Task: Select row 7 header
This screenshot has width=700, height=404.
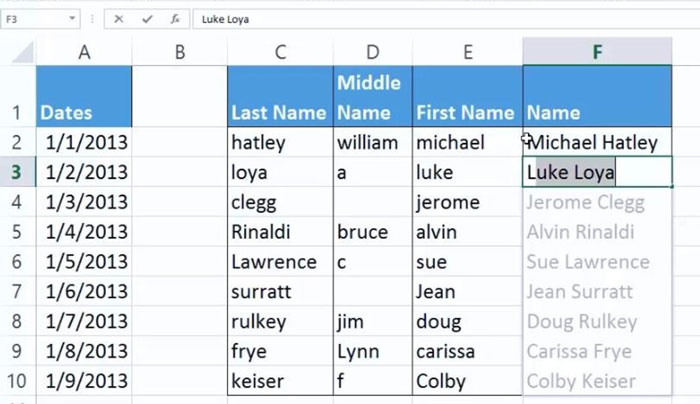Action: [x=17, y=292]
